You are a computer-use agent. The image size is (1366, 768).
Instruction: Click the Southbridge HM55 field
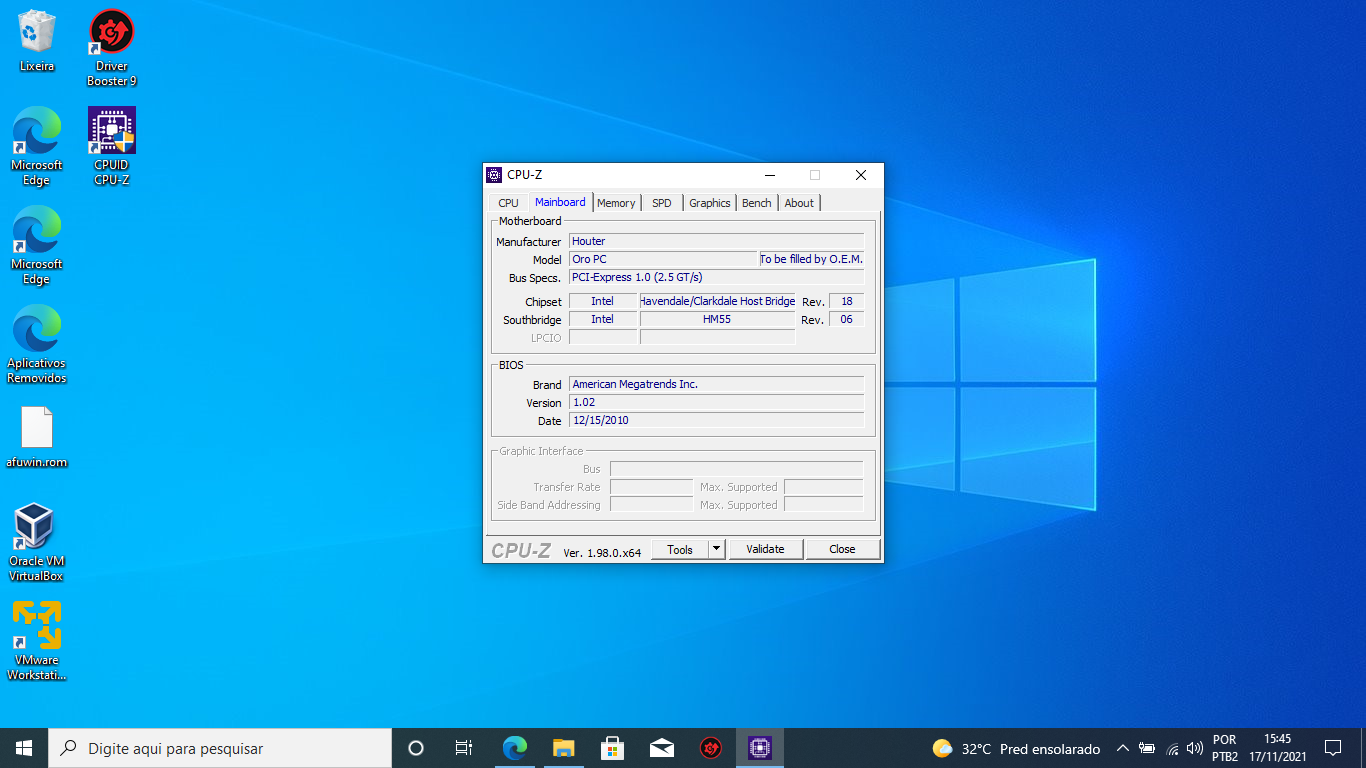(718, 319)
